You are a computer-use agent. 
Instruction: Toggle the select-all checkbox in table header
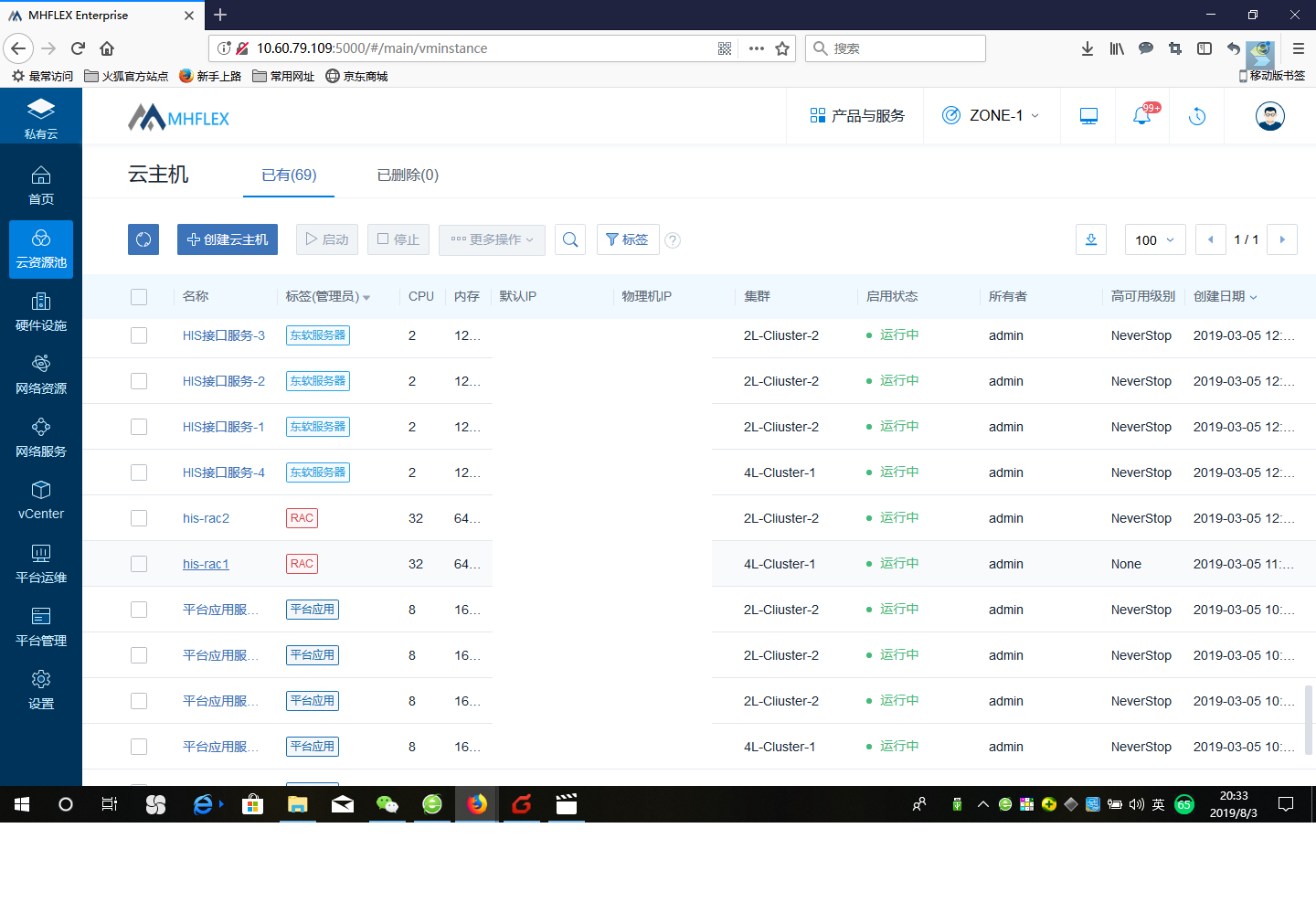tap(139, 296)
